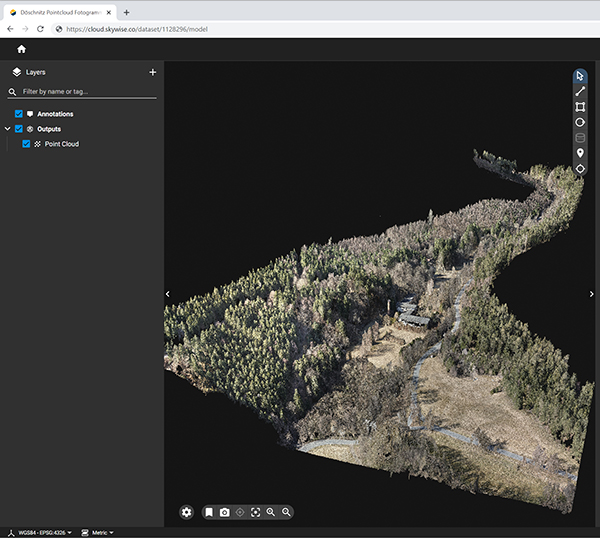Select the Annotations layer label
This screenshot has height=538, width=600.
(x=55, y=114)
